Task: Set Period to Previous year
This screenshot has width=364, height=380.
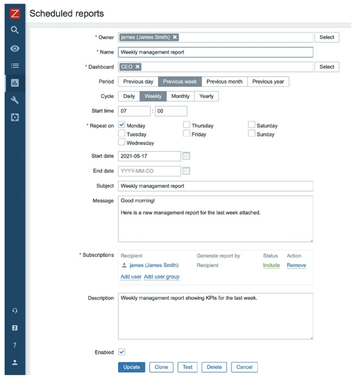Action: pos(268,82)
